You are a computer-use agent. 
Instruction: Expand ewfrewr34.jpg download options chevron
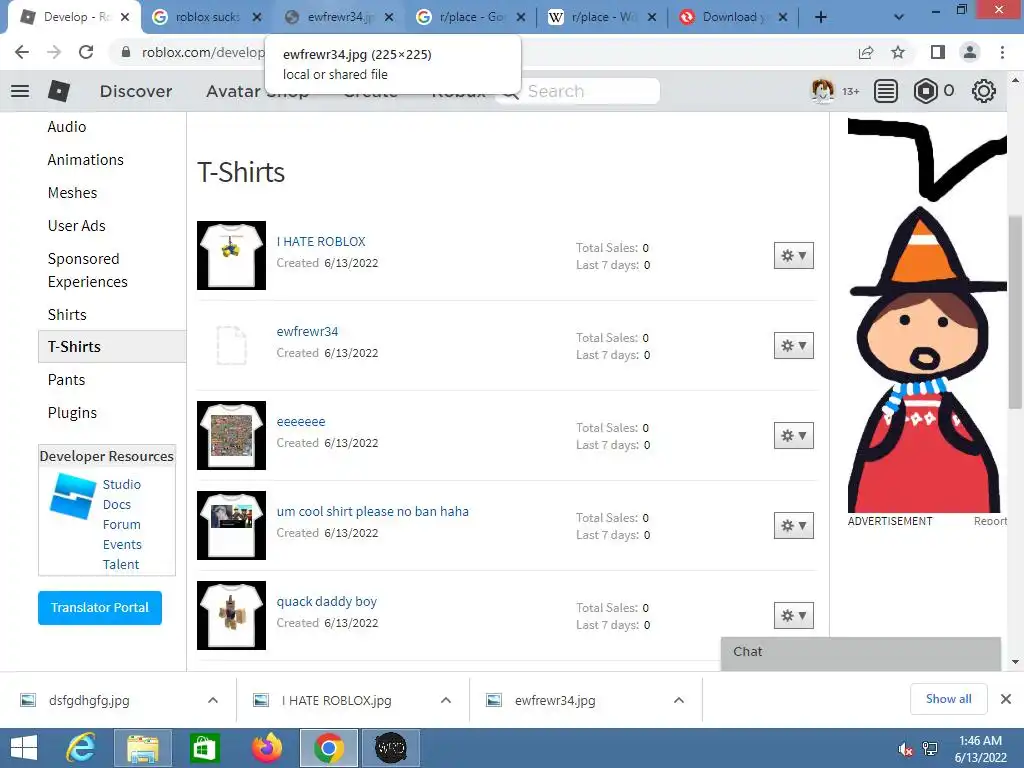coord(679,700)
